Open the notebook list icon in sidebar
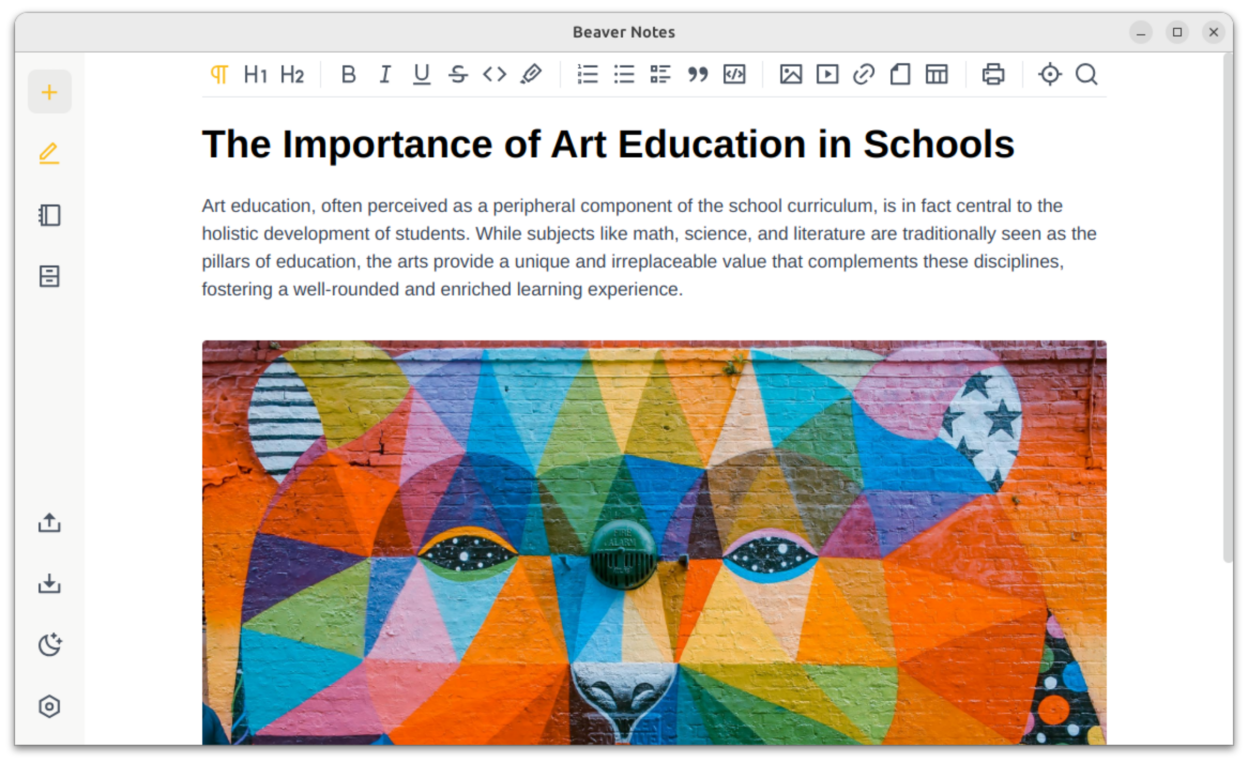 pyautogui.click(x=49, y=215)
